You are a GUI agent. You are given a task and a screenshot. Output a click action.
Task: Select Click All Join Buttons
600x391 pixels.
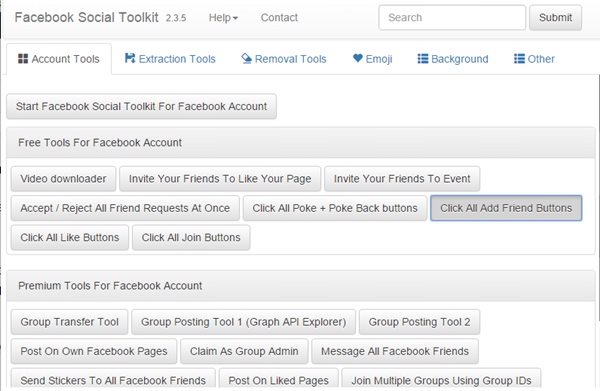[x=191, y=238]
